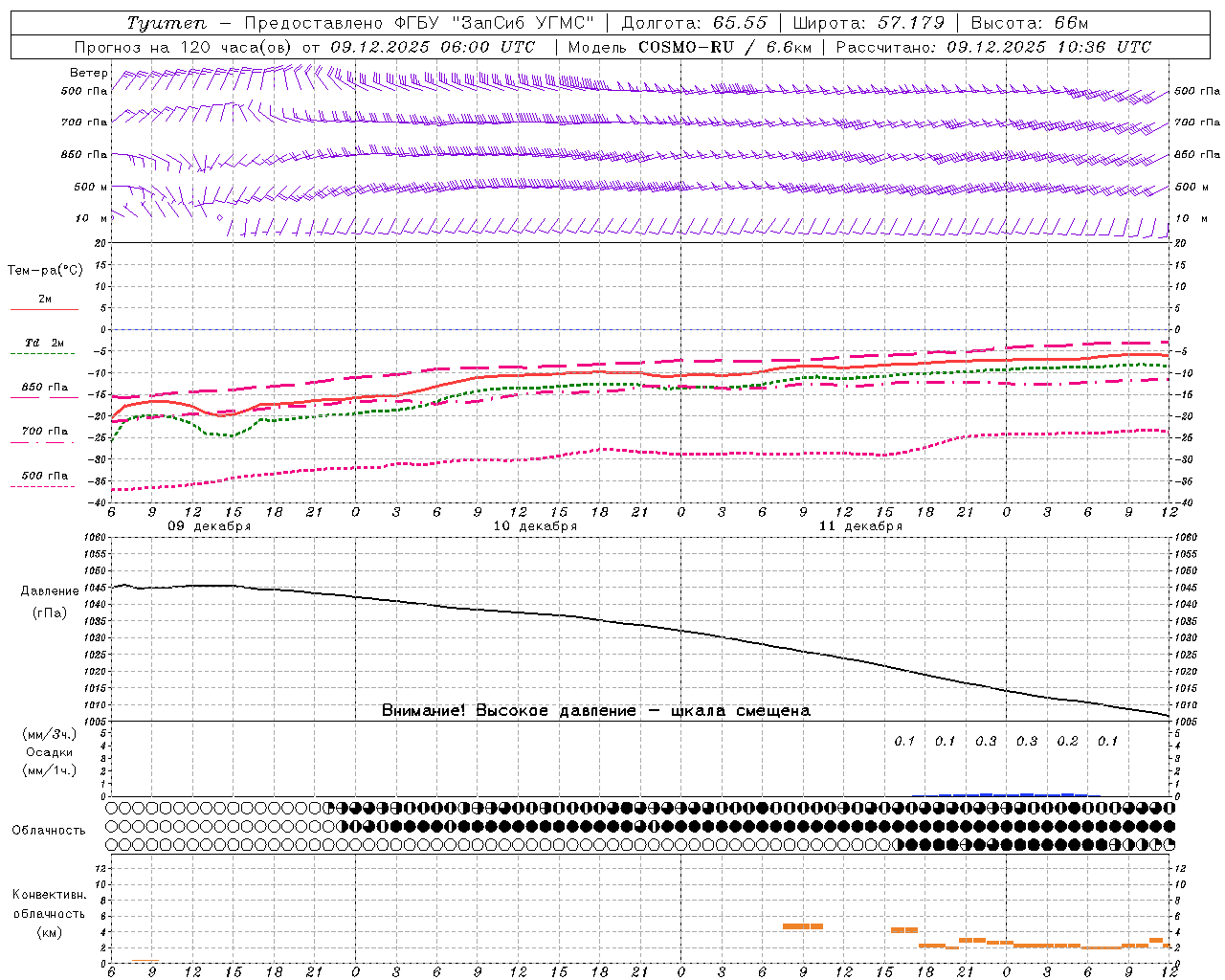Click the 'Модель COSMO-RU / 6.6км' text
1225x980 pixels.
click(690, 47)
